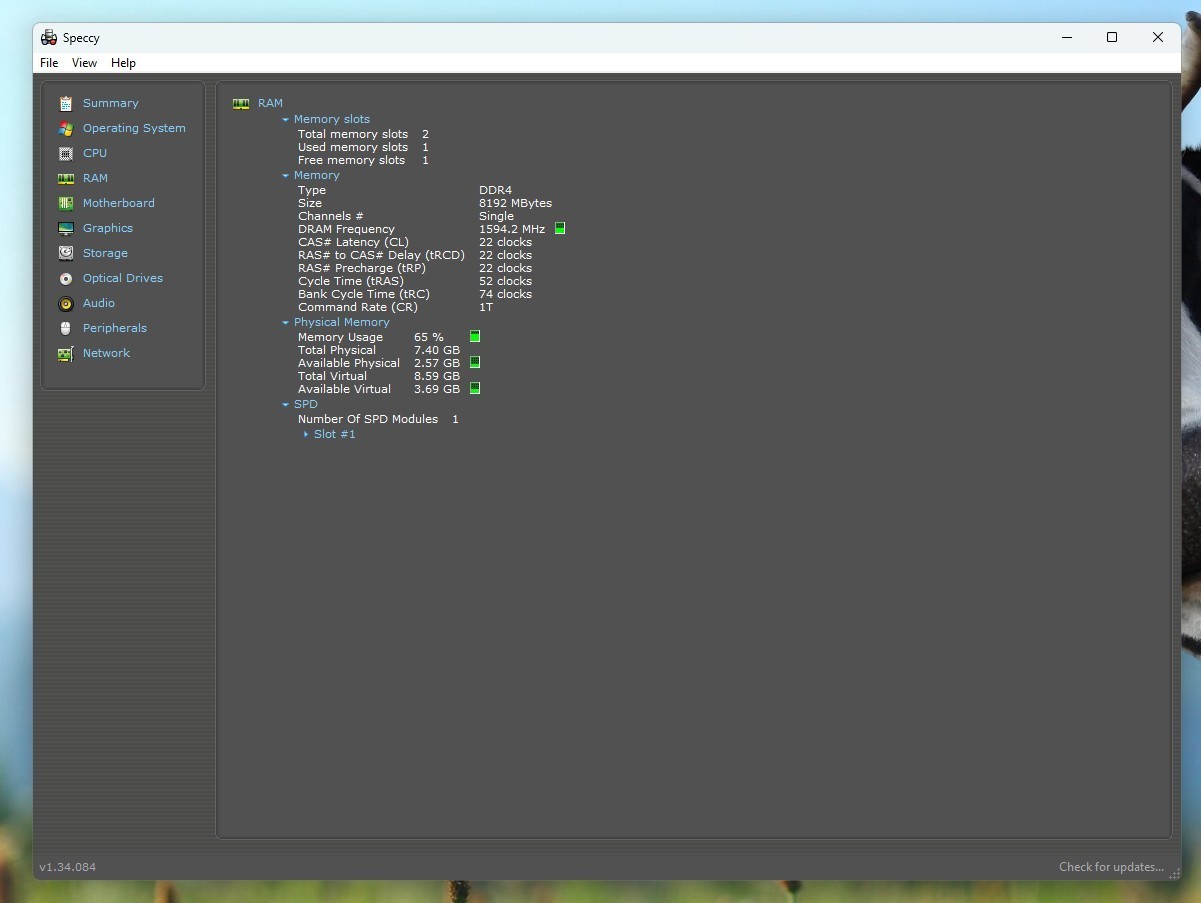The image size is (1201, 903).
Task: Open the View menu
Action: (x=85, y=63)
